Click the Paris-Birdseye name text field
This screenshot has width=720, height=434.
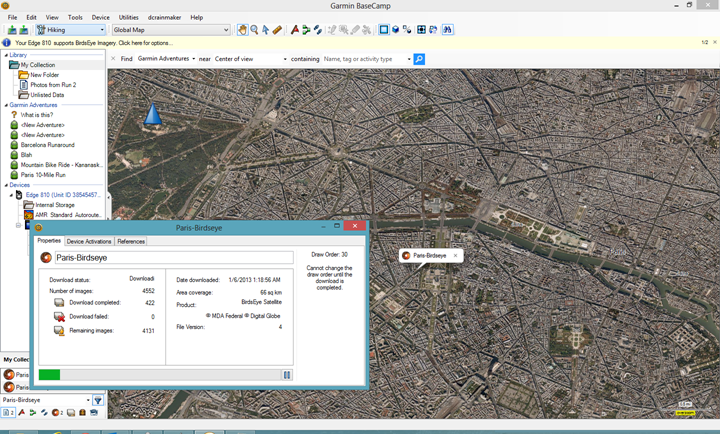(x=174, y=258)
